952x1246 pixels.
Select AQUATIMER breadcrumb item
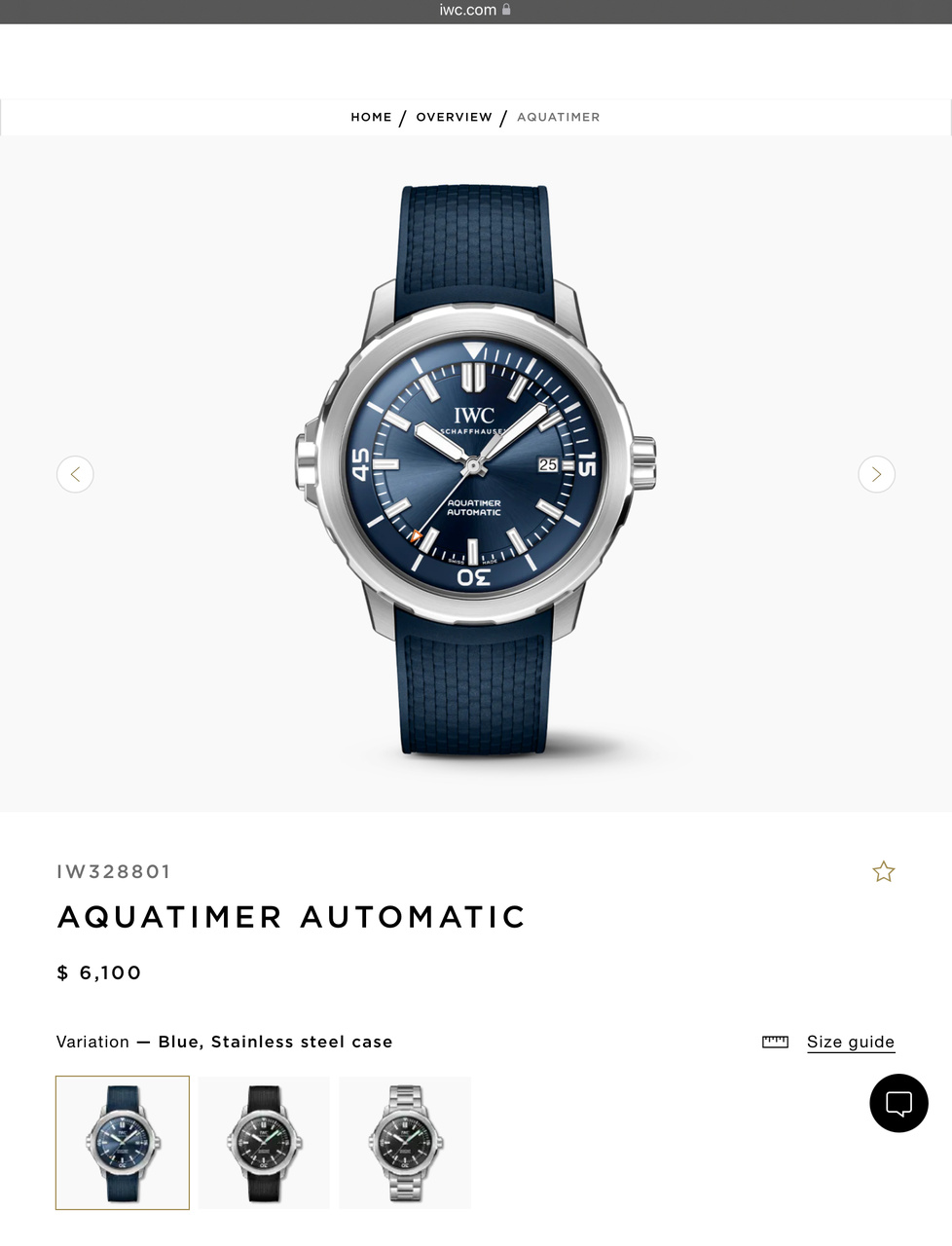559,117
